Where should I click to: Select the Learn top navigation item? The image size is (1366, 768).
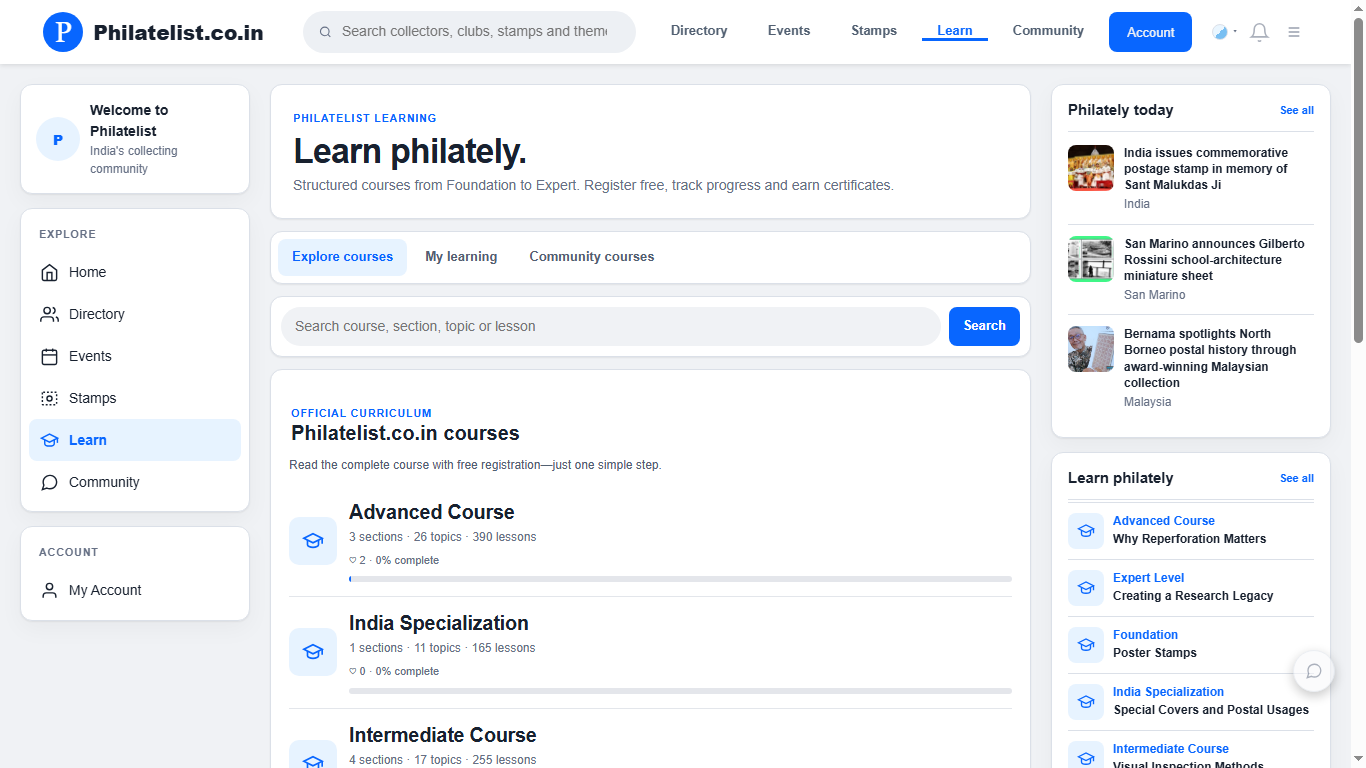(x=955, y=31)
